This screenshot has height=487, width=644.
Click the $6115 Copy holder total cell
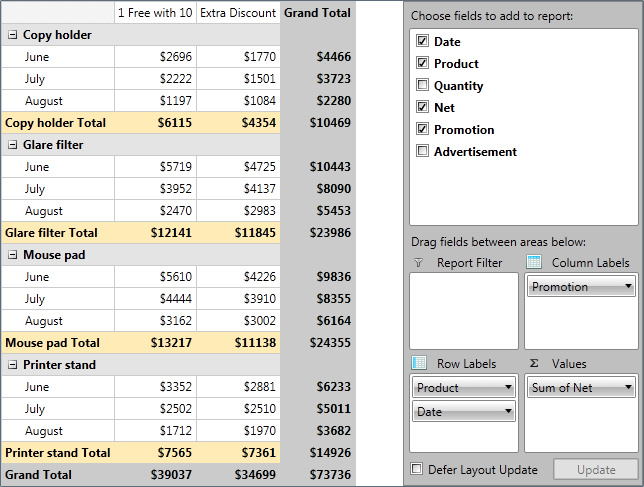[155, 123]
